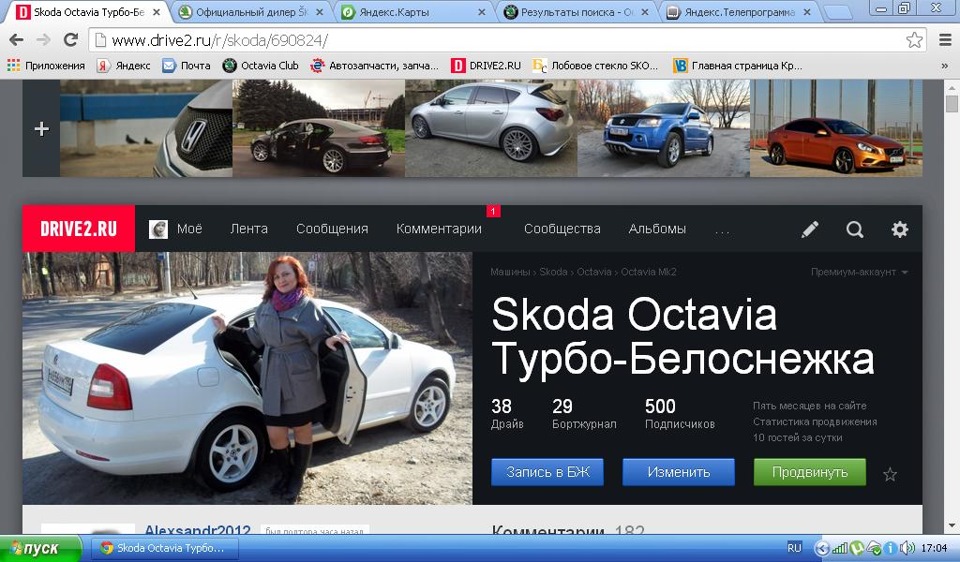The width and height of the screenshot is (960, 562).
Task: Click the green Продвинуть button
Action: (x=809, y=472)
